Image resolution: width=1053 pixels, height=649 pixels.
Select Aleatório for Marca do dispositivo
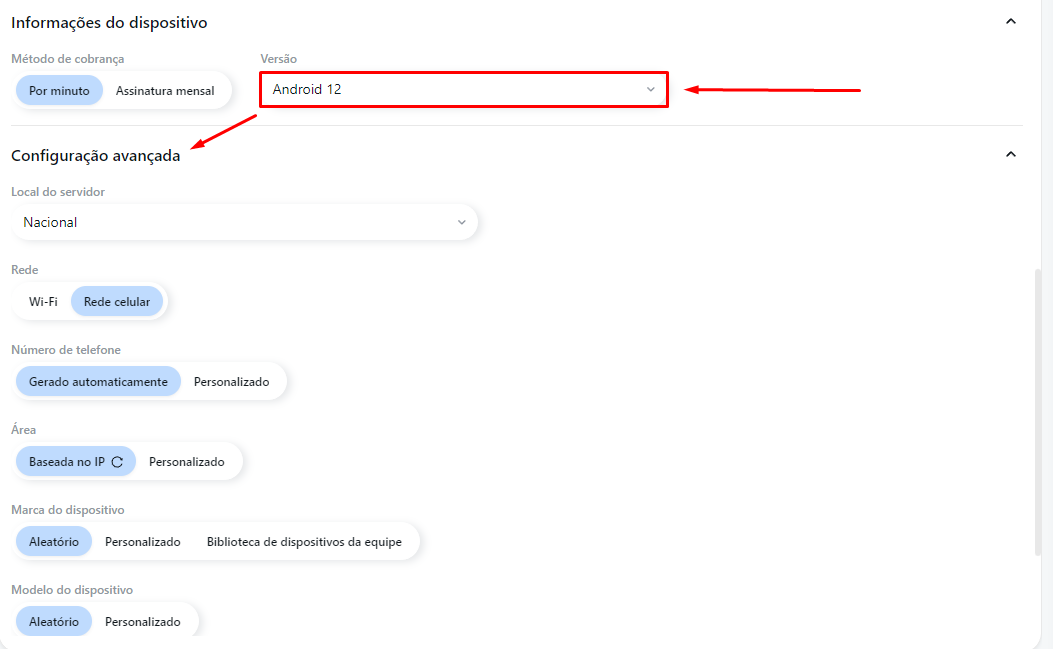click(x=54, y=542)
